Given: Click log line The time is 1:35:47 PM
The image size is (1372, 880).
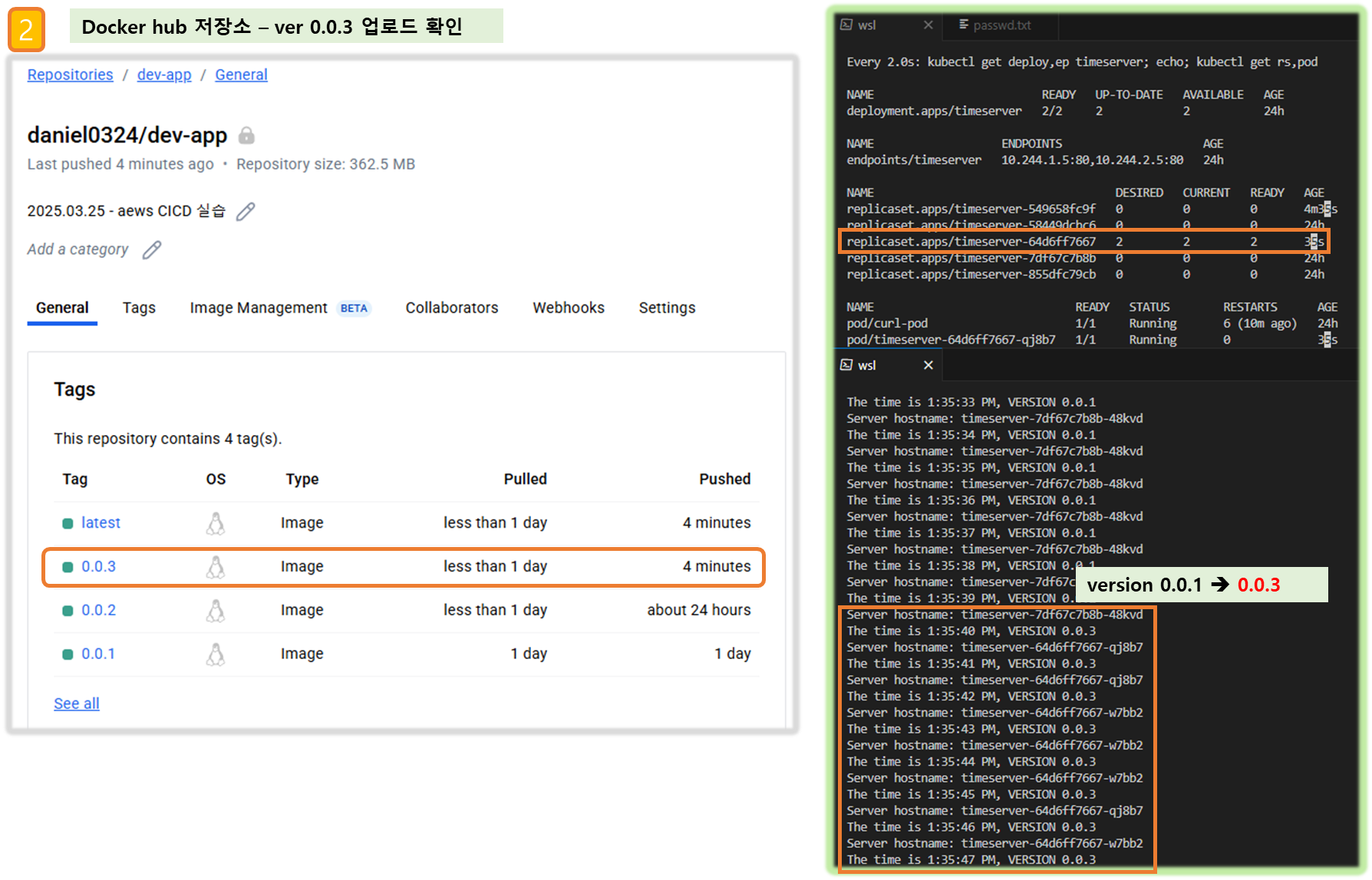Looking at the screenshot, I should [x=971, y=860].
